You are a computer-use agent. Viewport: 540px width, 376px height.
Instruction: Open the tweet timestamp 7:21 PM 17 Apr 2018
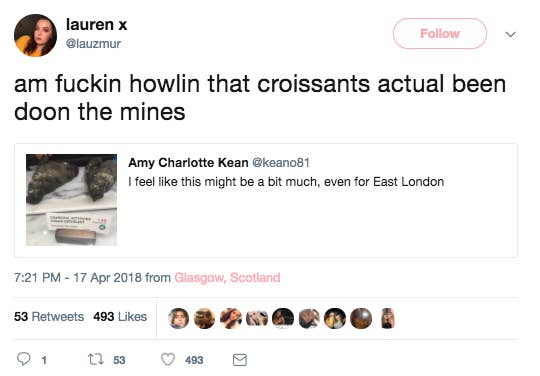point(78,278)
